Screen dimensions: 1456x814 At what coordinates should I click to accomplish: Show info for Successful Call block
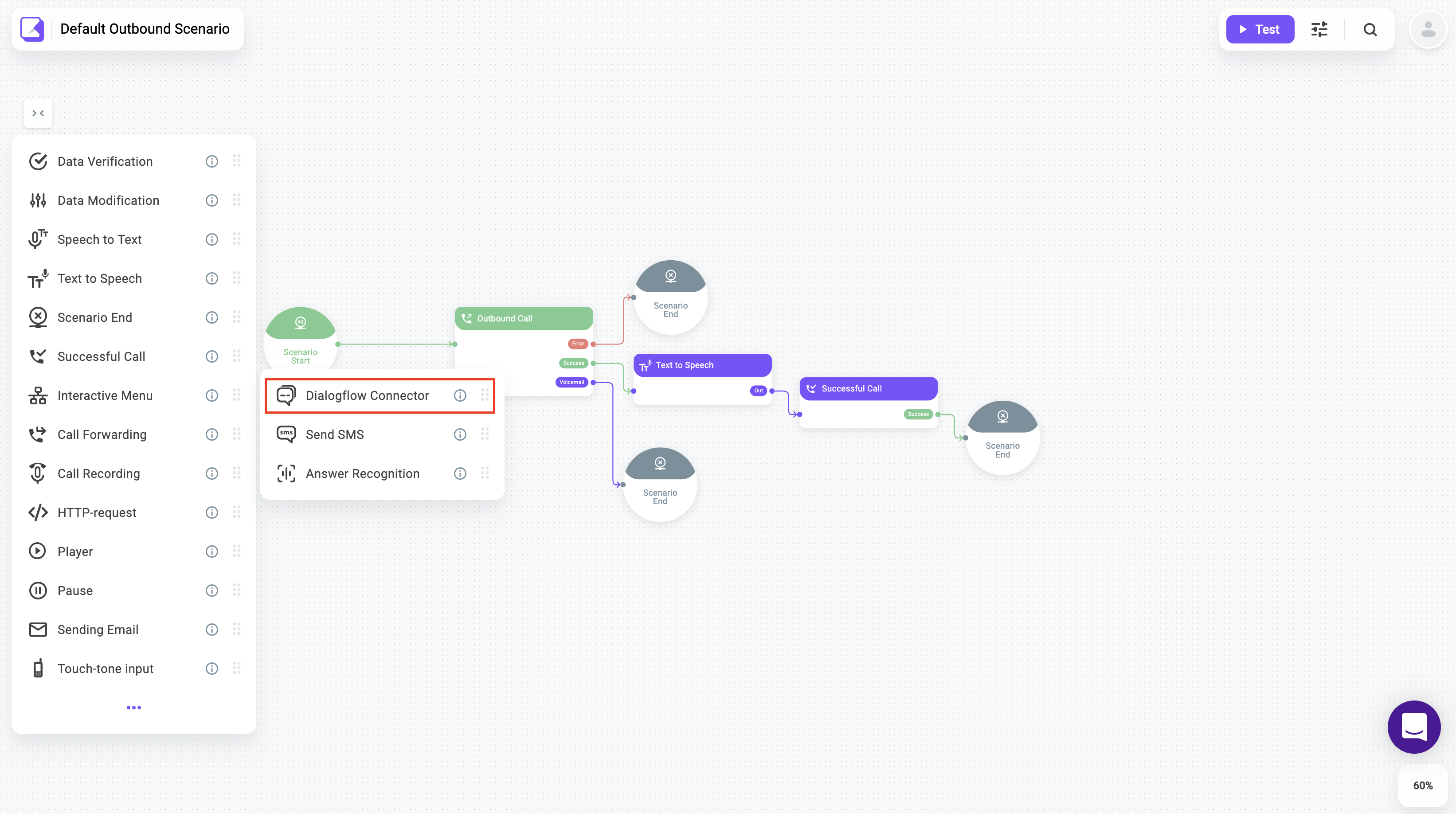click(x=212, y=357)
